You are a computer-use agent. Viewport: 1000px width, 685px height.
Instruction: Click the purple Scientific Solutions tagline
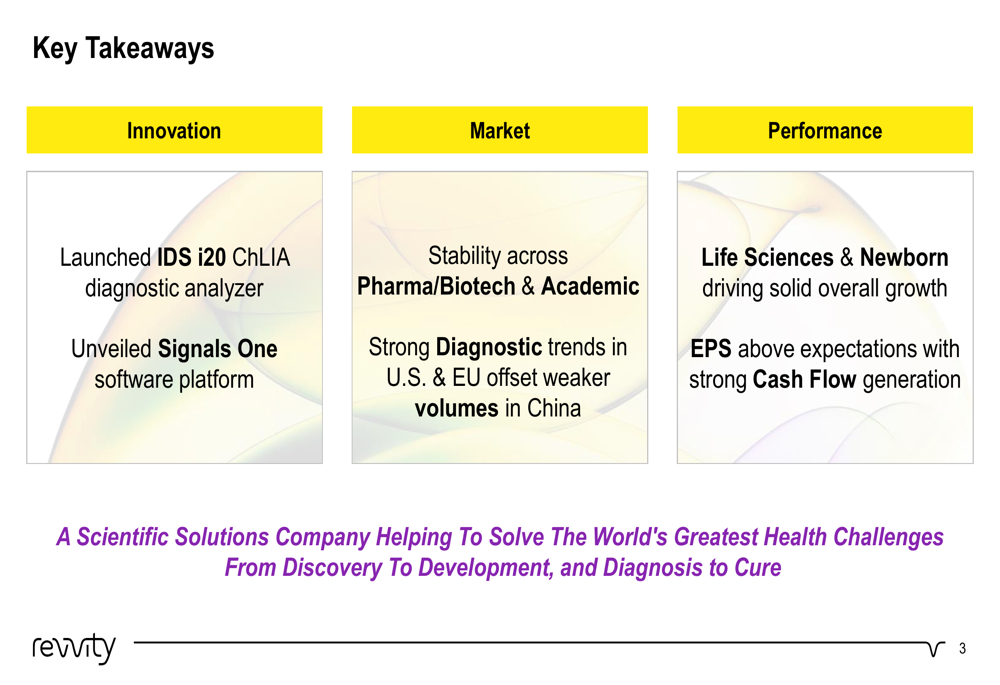500,537
